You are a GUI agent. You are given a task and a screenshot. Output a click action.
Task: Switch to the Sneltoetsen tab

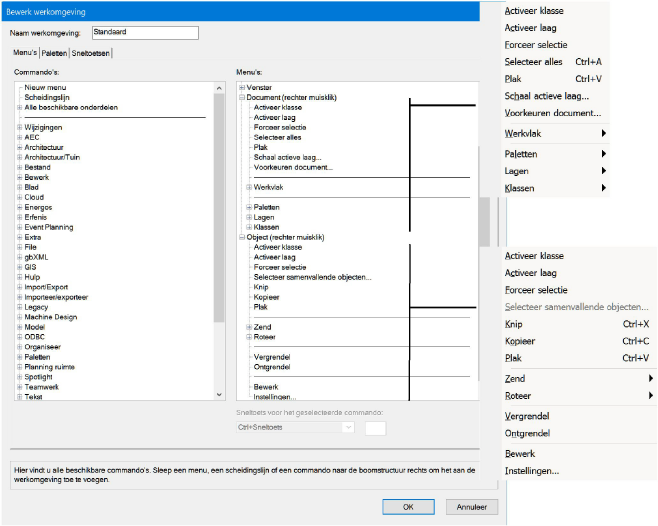(x=91, y=52)
